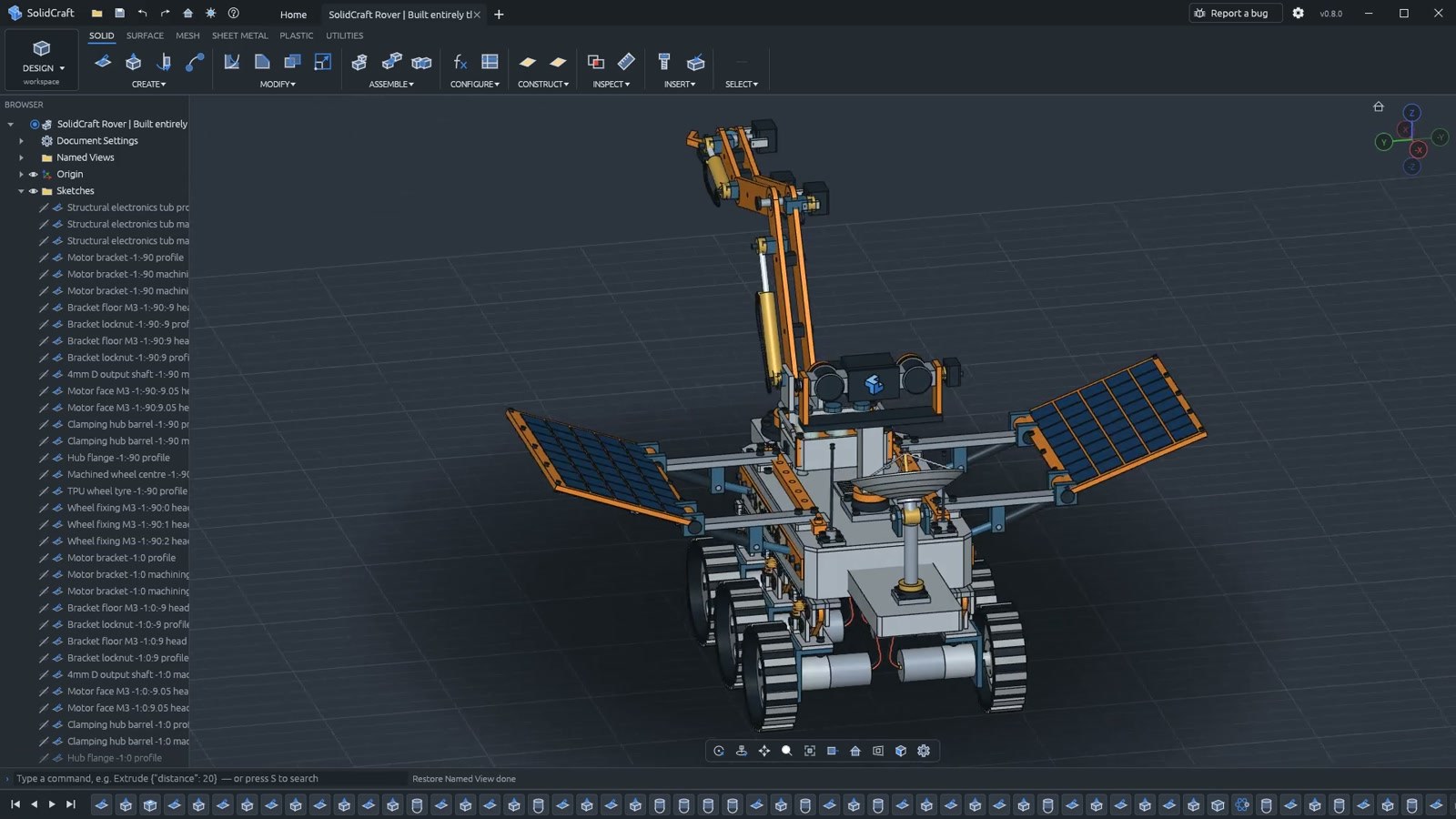Toggle visibility eye of Sketches folder
The width and height of the screenshot is (1456, 819).
(x=34, y=191)
